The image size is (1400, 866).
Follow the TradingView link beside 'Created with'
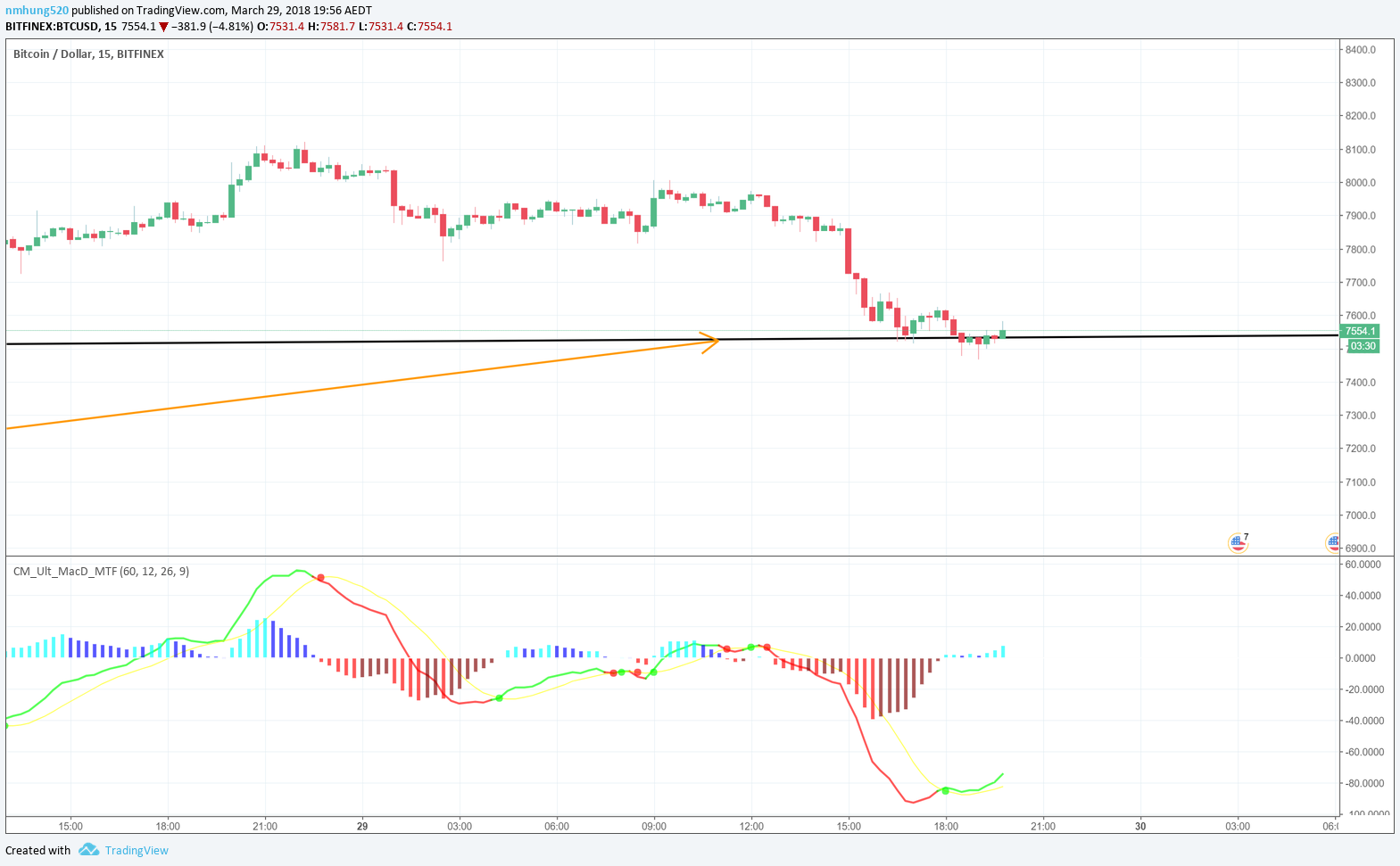[137, 851]
